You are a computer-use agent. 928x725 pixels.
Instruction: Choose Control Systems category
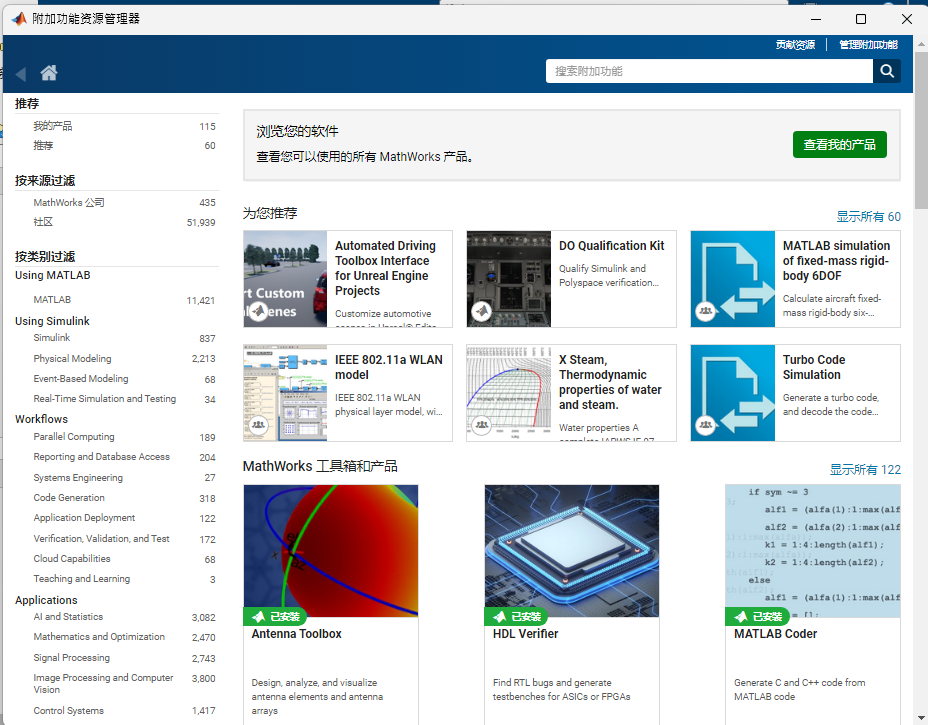pyautogui.click(x=69, y=711)
